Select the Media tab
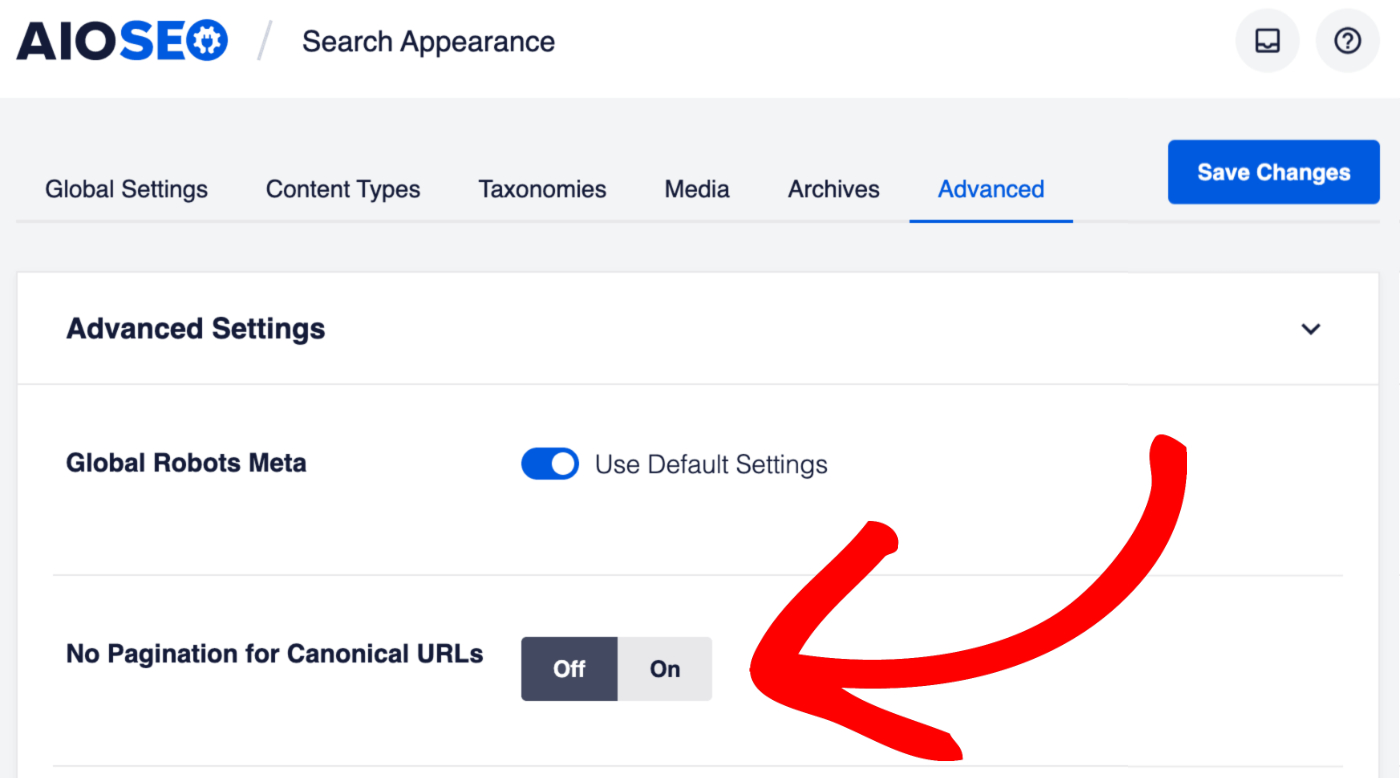This screenshot has height=778, width=1400. pos(696,189)
